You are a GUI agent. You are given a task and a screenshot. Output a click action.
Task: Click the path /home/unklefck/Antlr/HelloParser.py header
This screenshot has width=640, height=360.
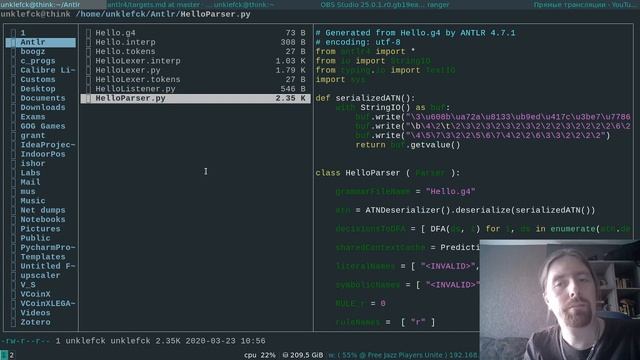click(163, 14)
